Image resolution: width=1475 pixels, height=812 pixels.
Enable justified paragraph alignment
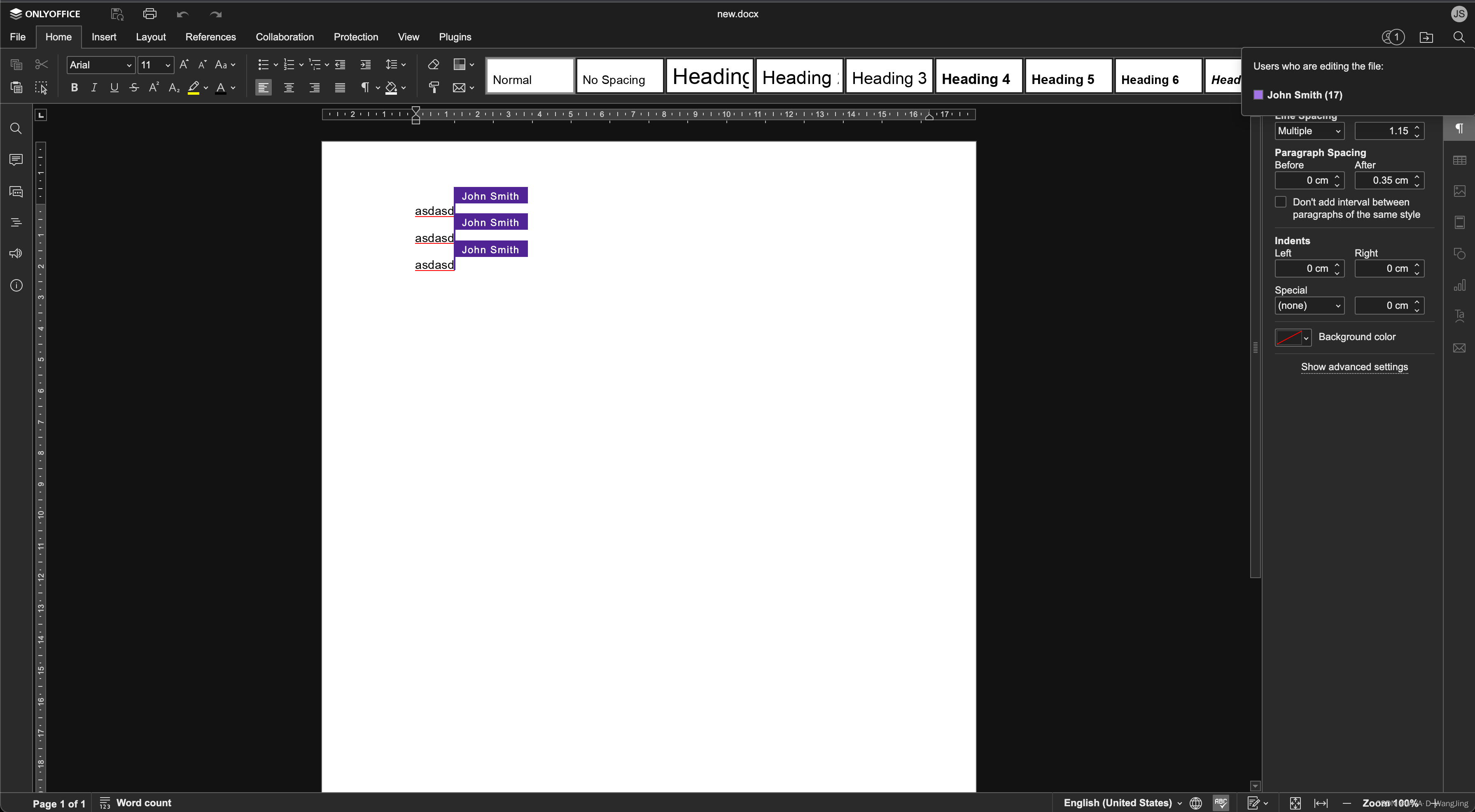pyautogui.click(x=340, y=87)
